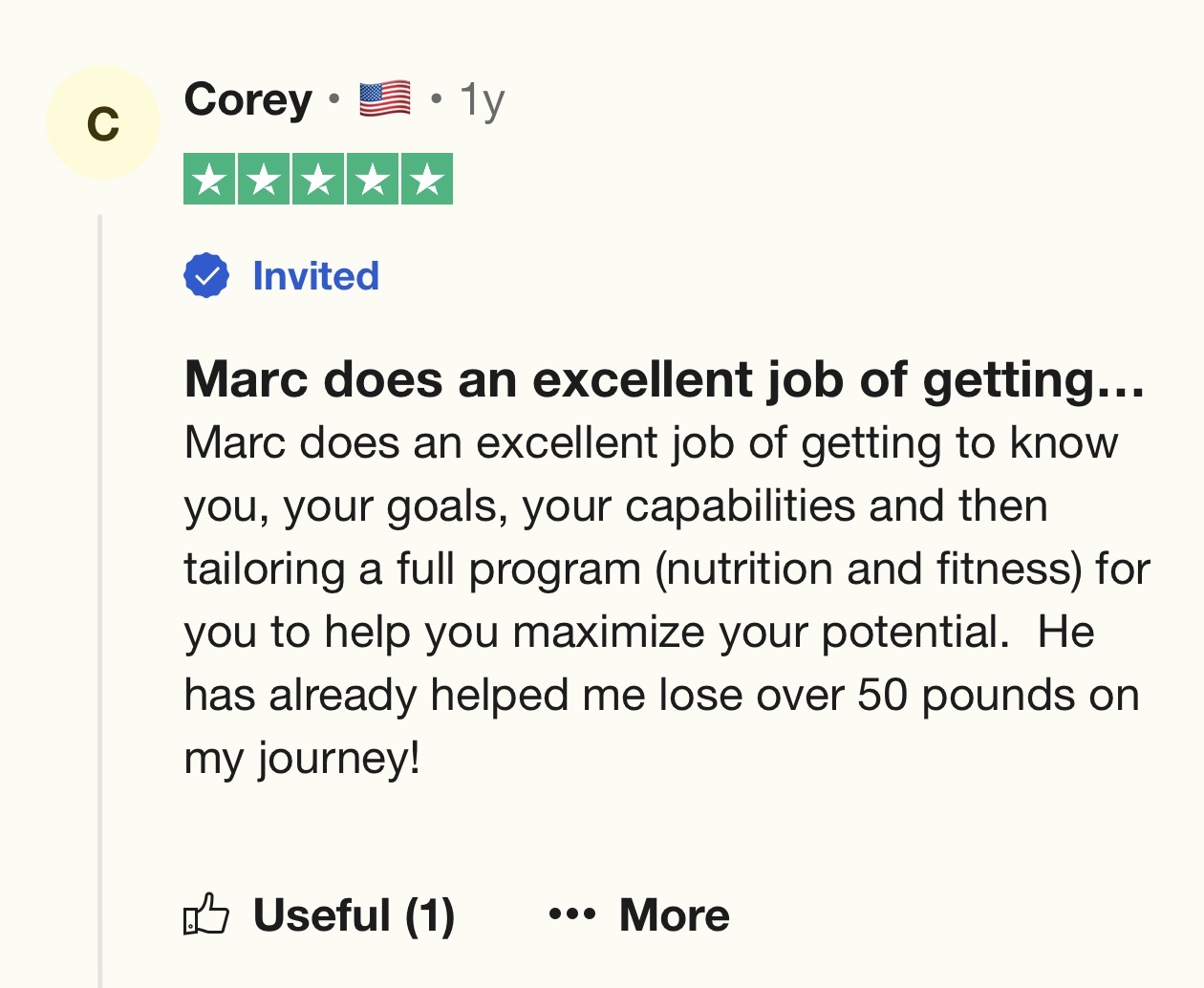Open the reviewer name Corey

pos(247,99)
